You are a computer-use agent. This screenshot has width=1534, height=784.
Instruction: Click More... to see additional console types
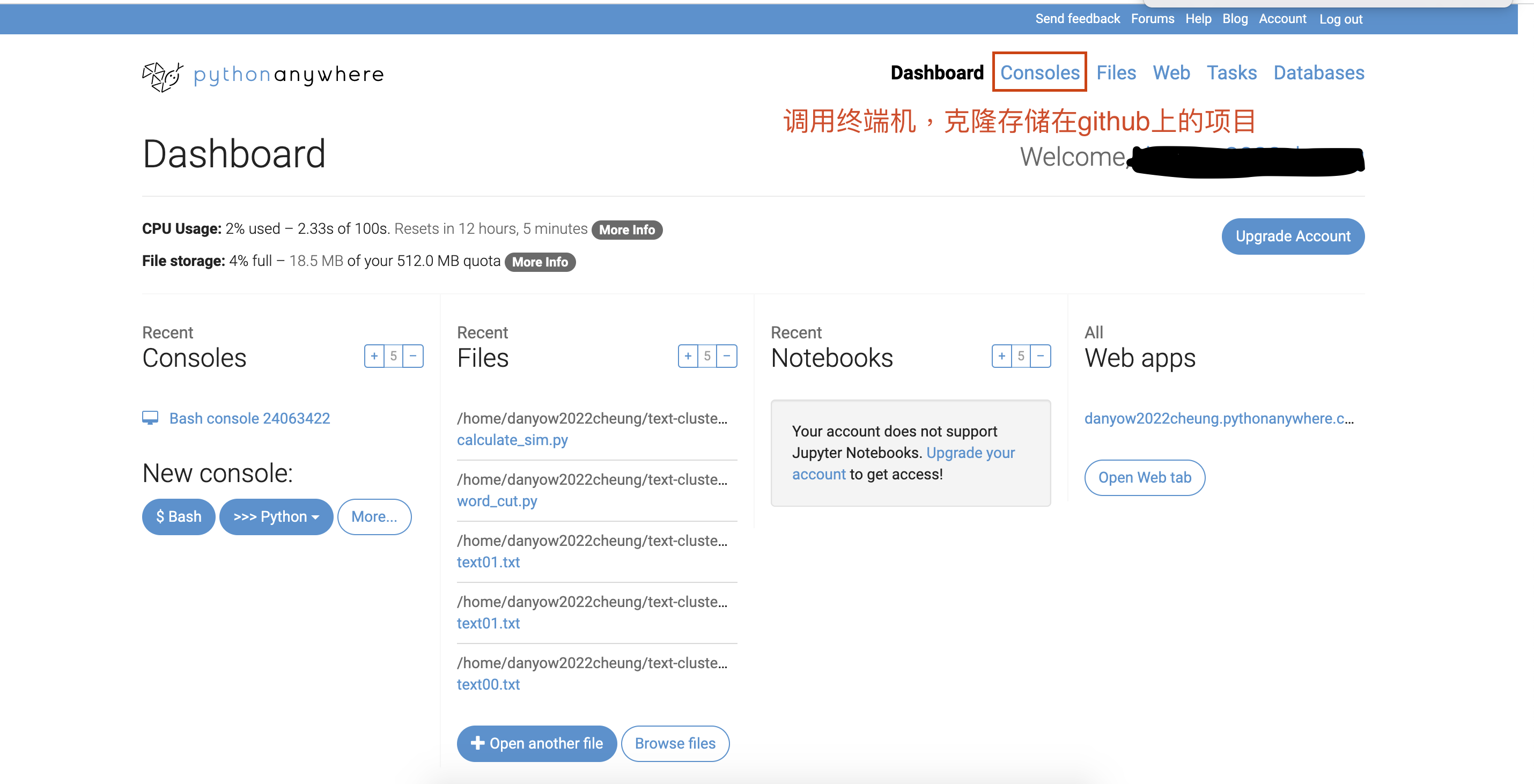click(374, 517)
